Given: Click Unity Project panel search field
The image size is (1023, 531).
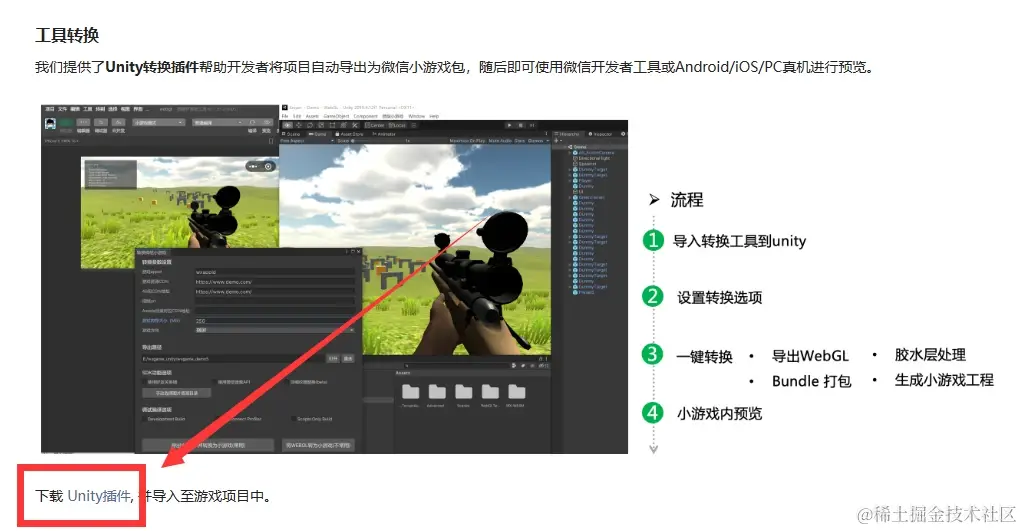Looking at the screenshot, I should point(457,366).
